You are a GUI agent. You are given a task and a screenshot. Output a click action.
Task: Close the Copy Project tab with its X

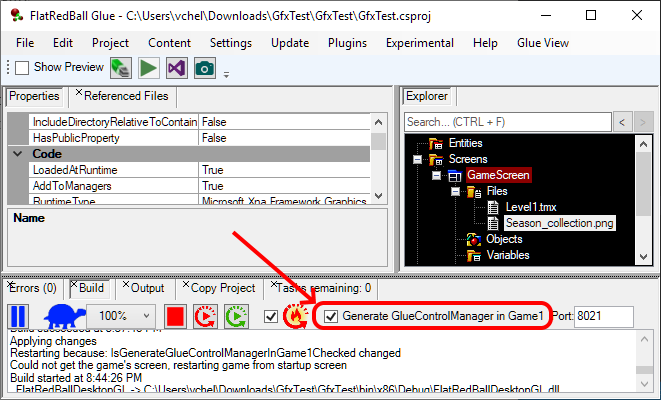185,284
